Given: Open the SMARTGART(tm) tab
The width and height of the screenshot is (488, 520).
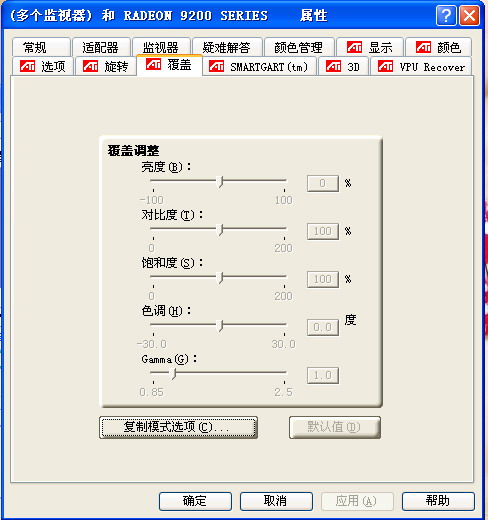Looking at the screenshot, I should click(x=259, y=66).
